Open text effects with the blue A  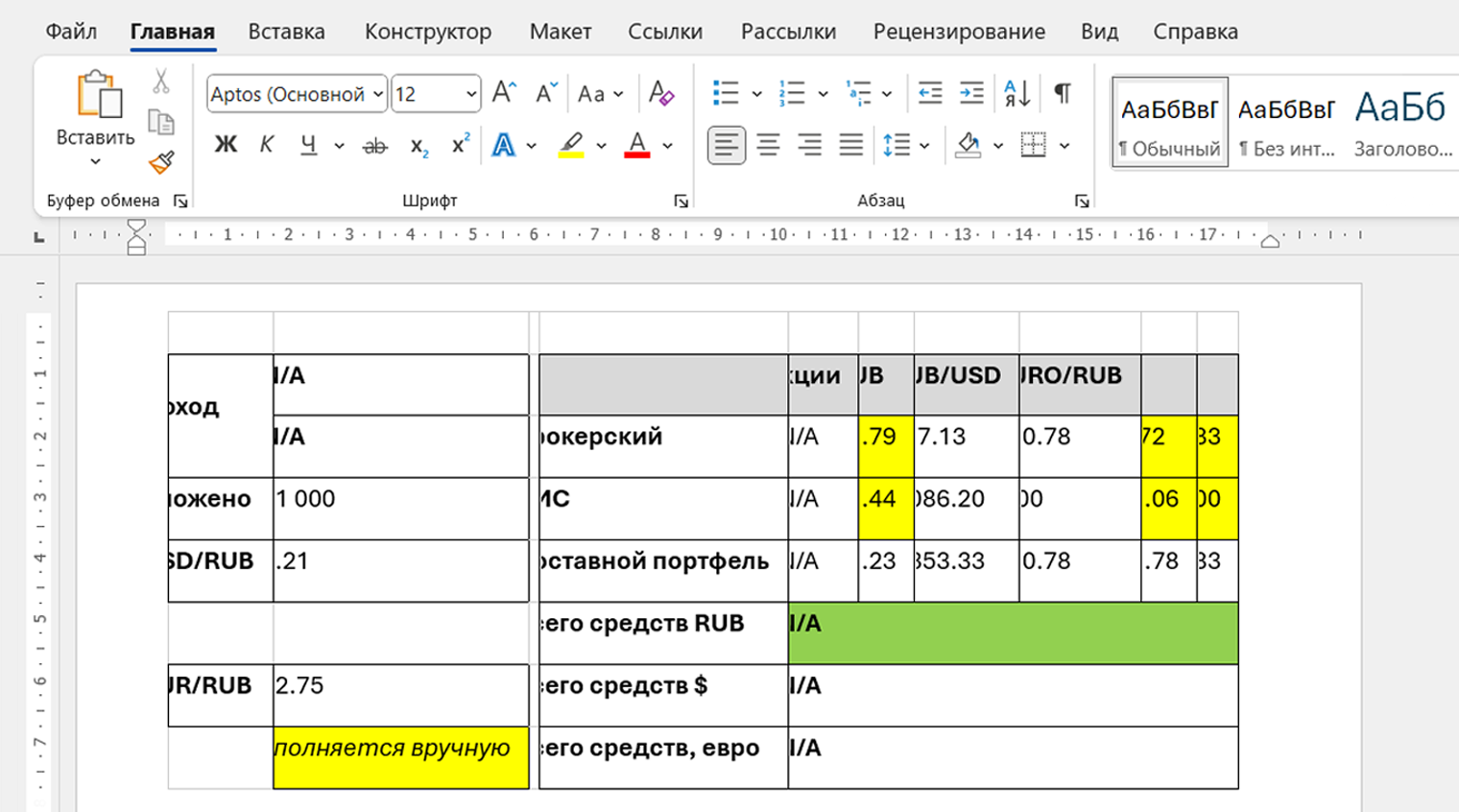click(x=503, y=145)
